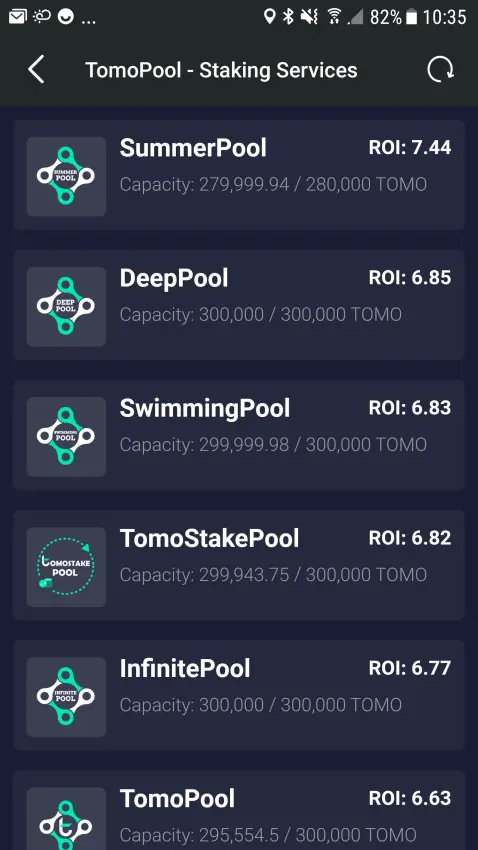Open the InfinitePool logo icon

click(x=66, y=697)
